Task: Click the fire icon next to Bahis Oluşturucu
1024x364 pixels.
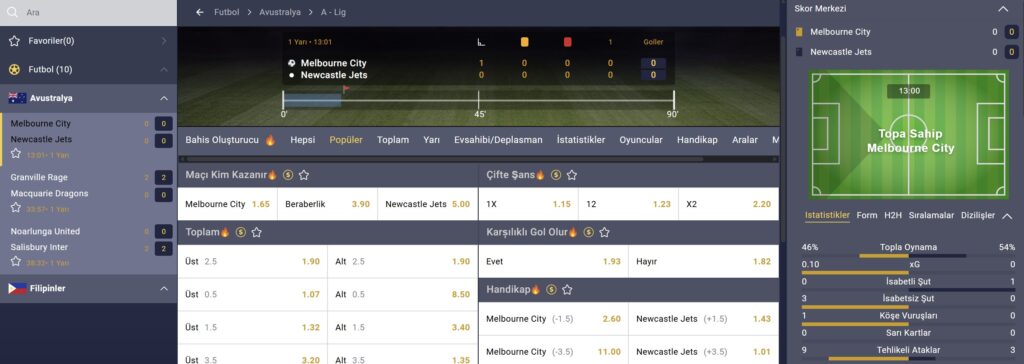Action: click(270, 140)
